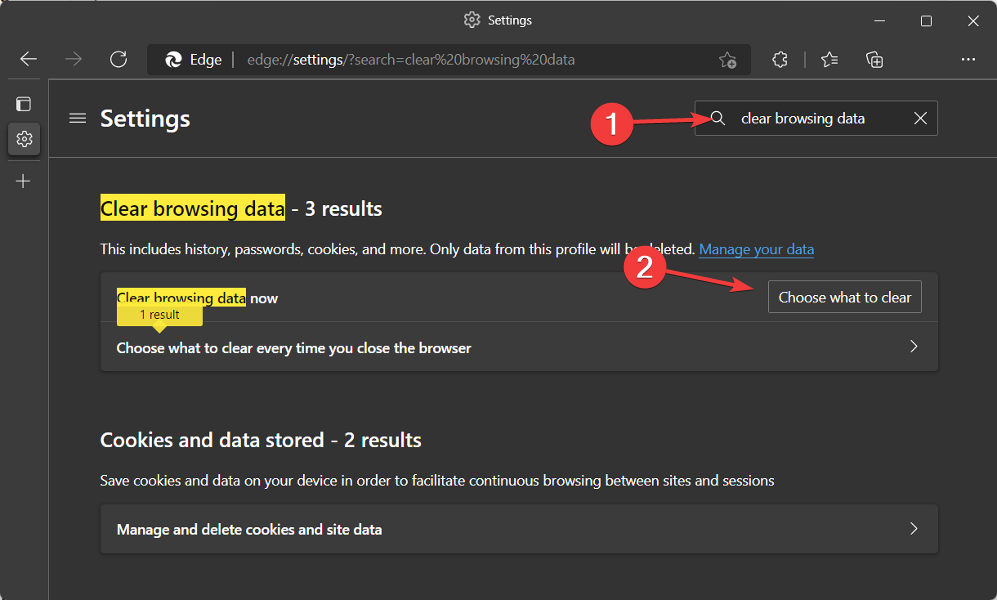Click the Edge logo in address bar
The image size is (997, 600).
click(x=174, y=60)
